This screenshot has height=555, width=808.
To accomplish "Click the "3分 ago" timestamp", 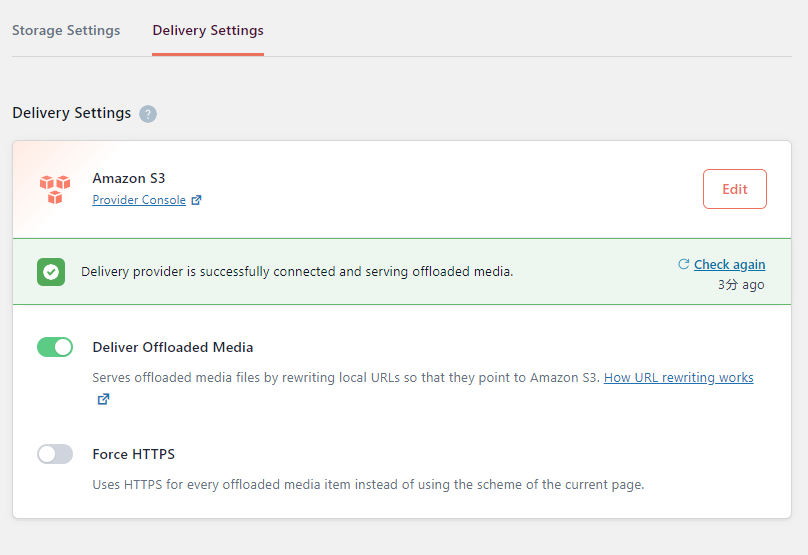I will 741,284.
